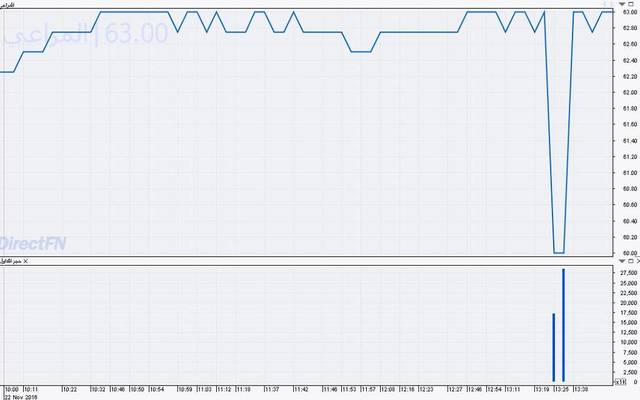
Task: Click the x11 scale box under volume axis
Action: point(620,382)
